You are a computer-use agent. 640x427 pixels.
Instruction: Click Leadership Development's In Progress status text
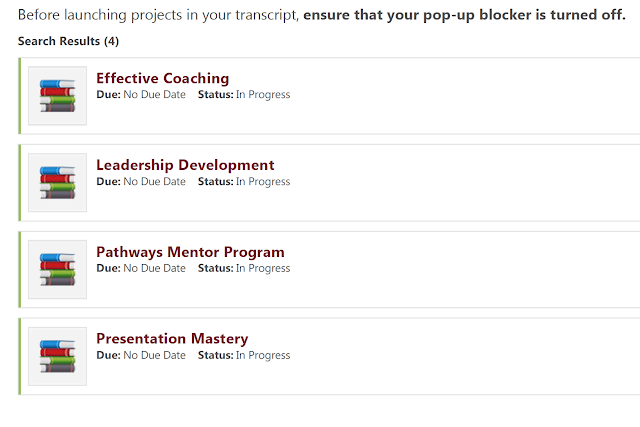[263, 182]
